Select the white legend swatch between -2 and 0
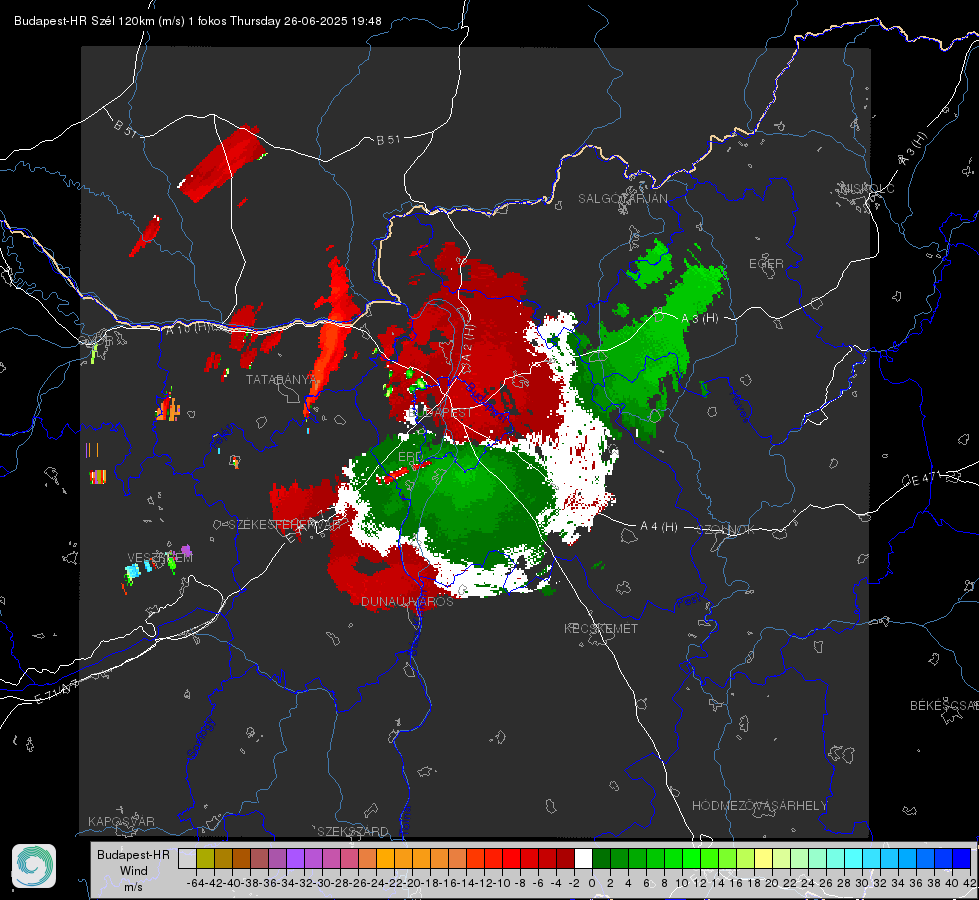 (x=583, y=858)
